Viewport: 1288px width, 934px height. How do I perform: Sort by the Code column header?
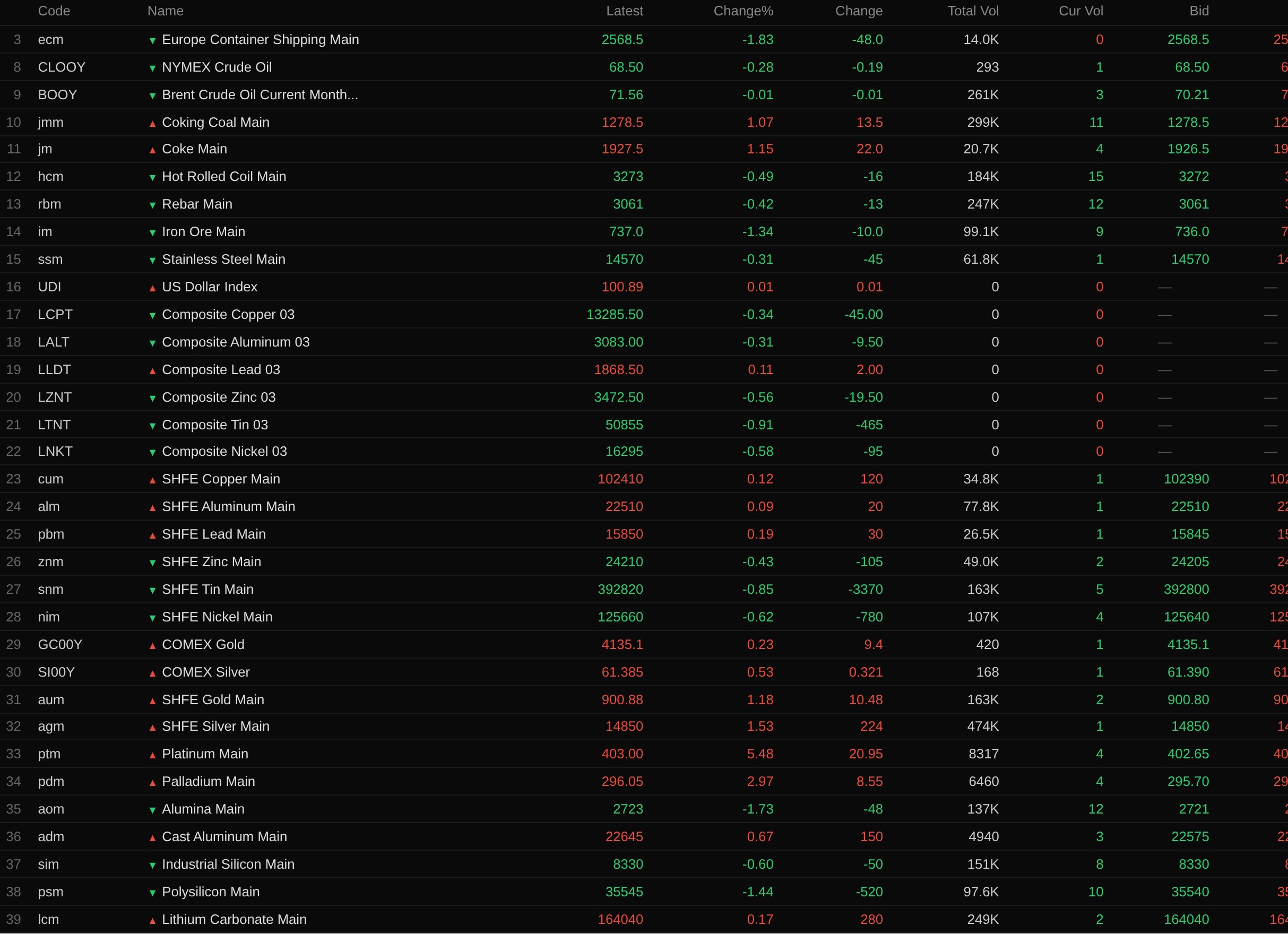pos(54,11)
